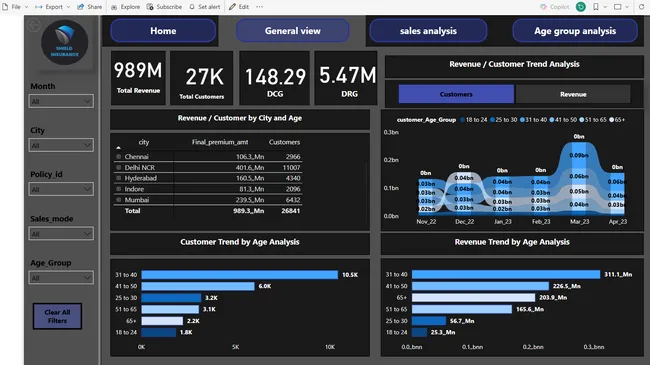Expand the Delhi NCR row

[x=119, y=167]
